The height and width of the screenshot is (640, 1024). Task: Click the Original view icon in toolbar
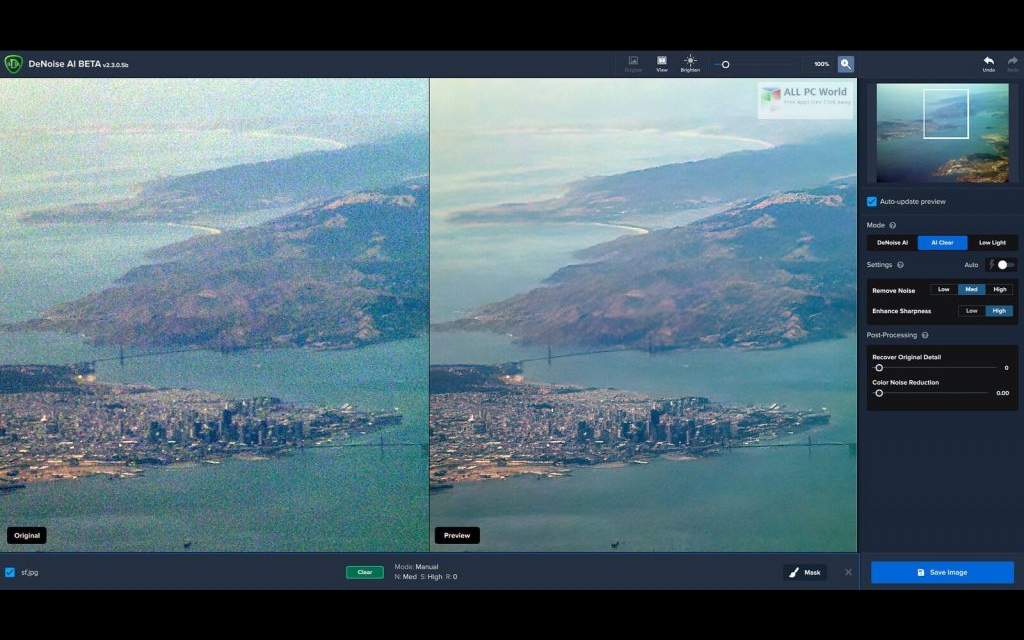(633, 64)
